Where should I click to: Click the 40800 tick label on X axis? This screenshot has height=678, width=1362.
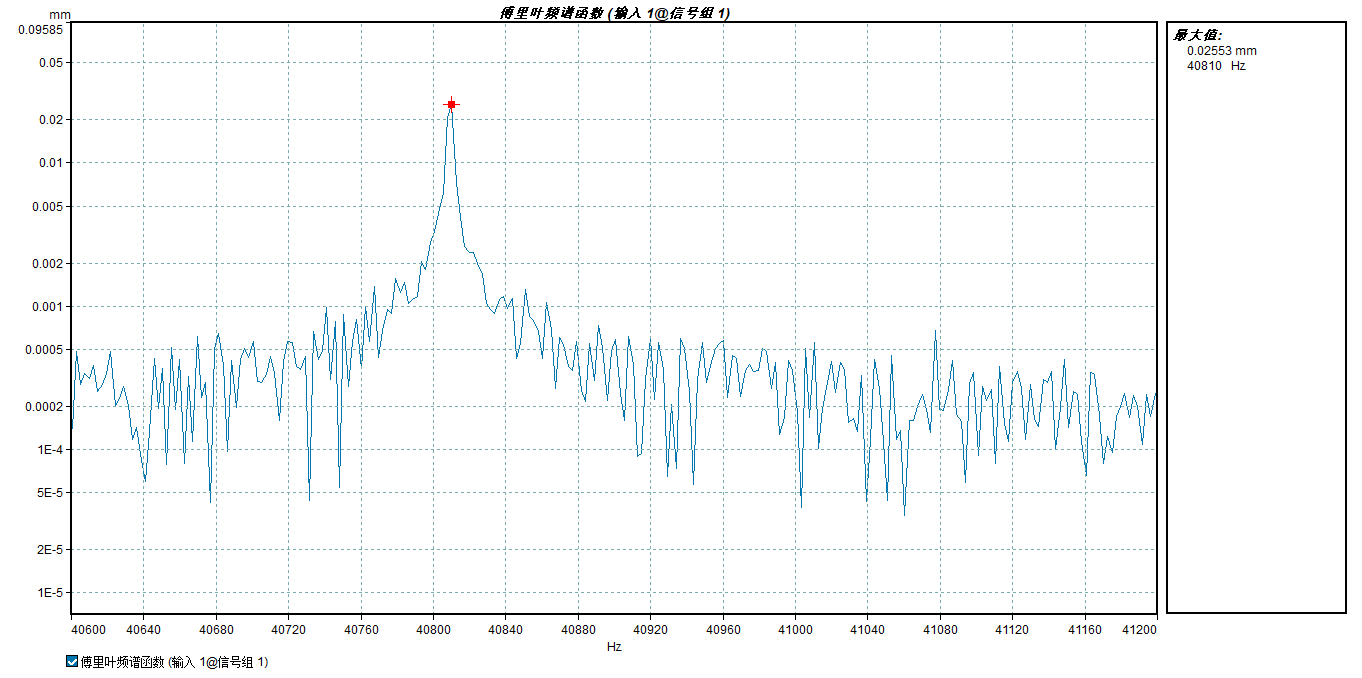coord(432,630)
